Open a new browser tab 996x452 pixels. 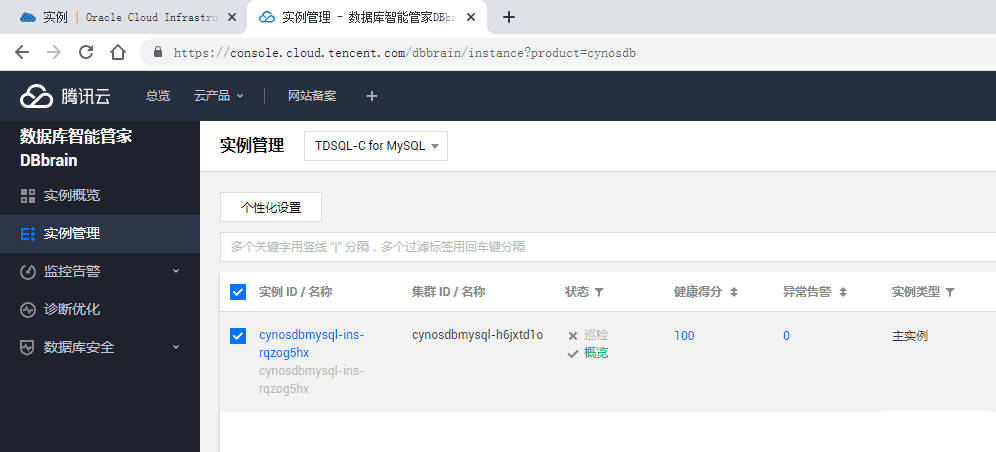(x=508, y=17)
